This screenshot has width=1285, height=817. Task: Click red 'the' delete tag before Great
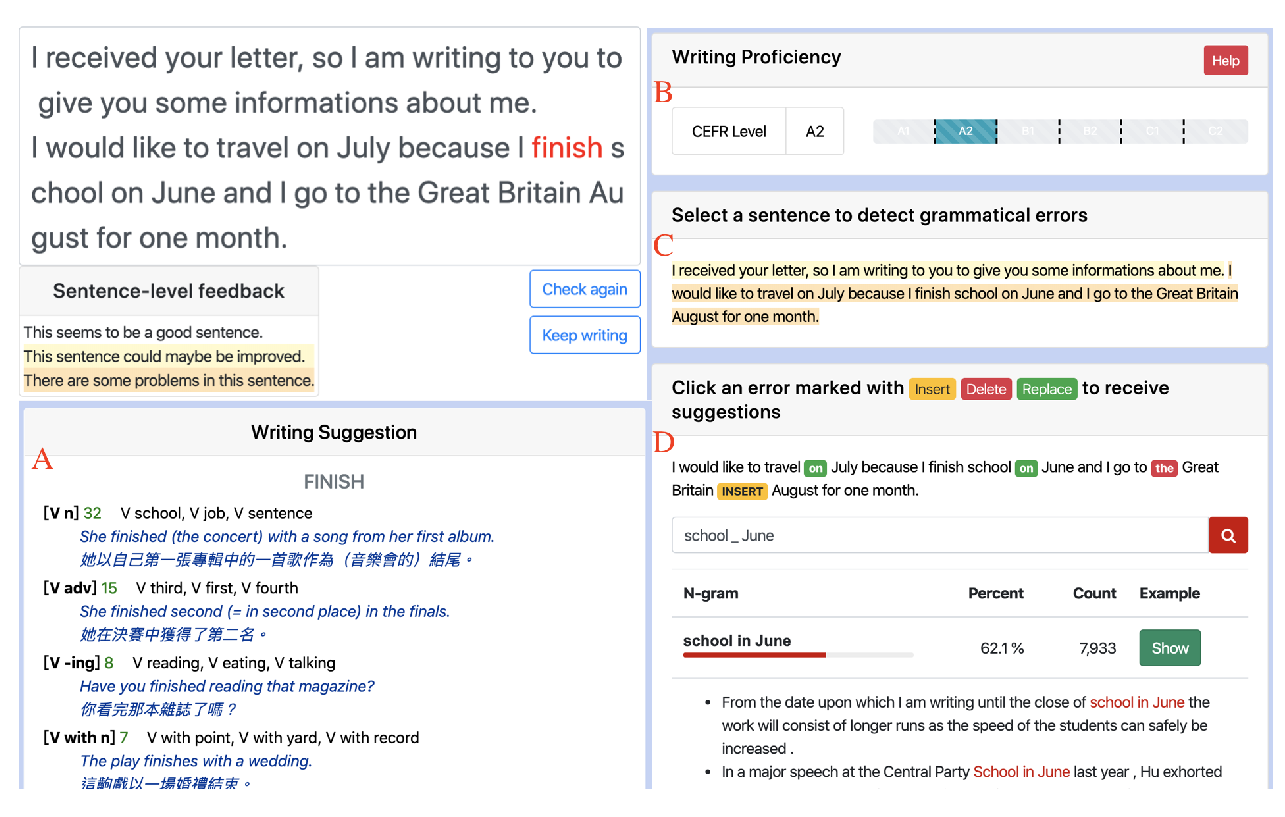point(1164,468)
